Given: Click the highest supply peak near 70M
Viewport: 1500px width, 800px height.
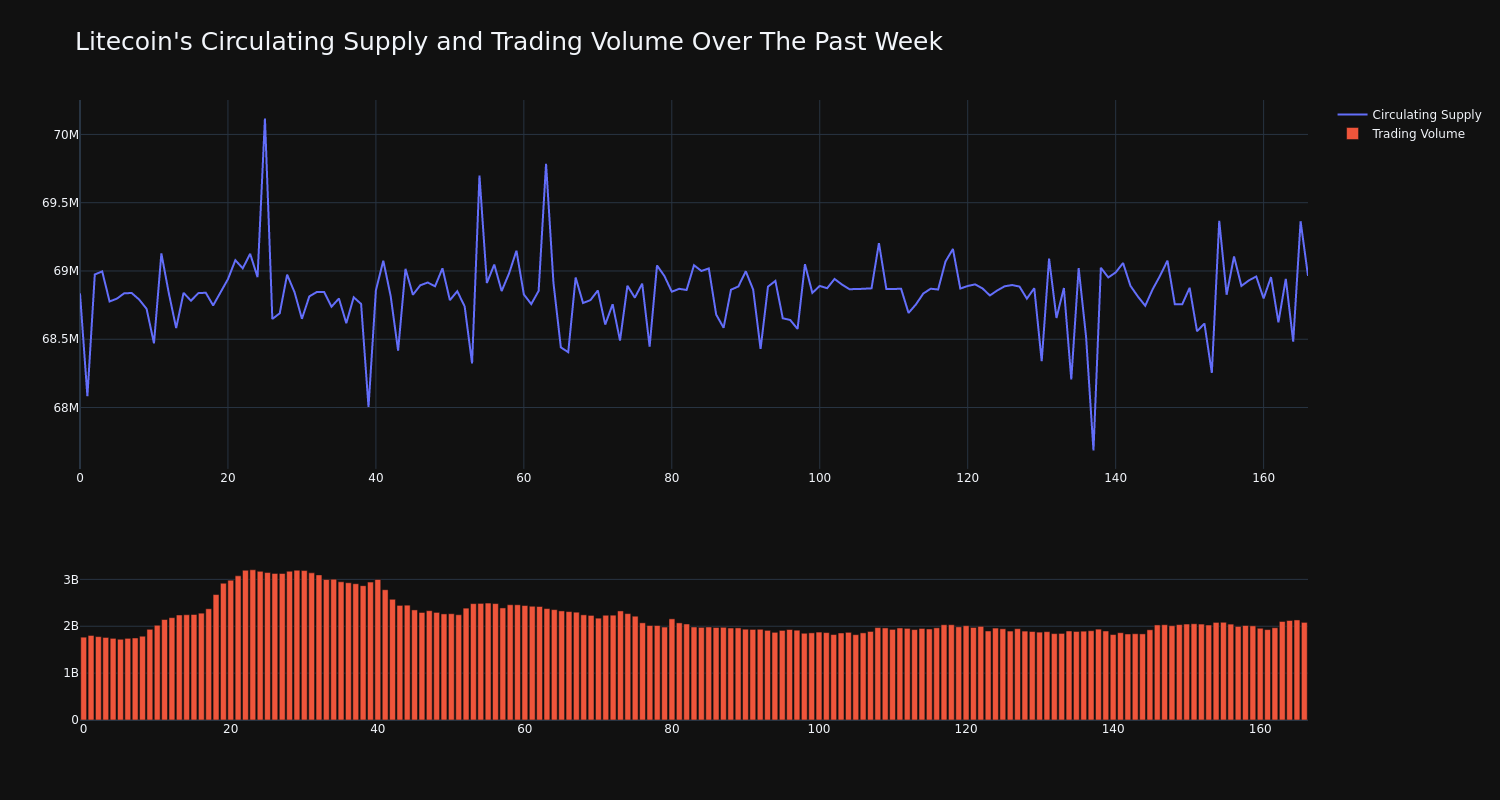Looking at the screenshot, I should [265, 119].
